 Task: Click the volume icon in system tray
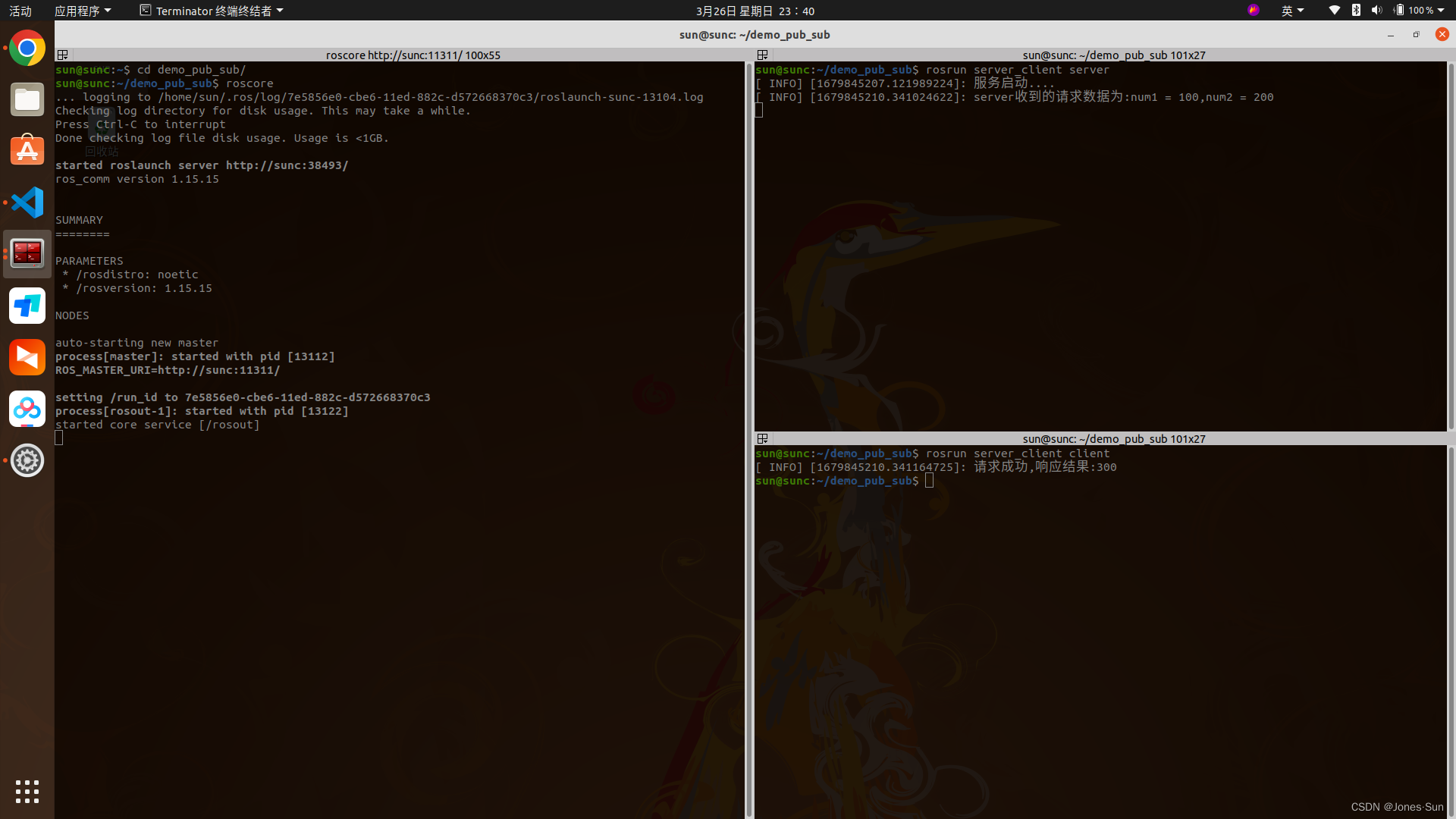click(1376, 11)
